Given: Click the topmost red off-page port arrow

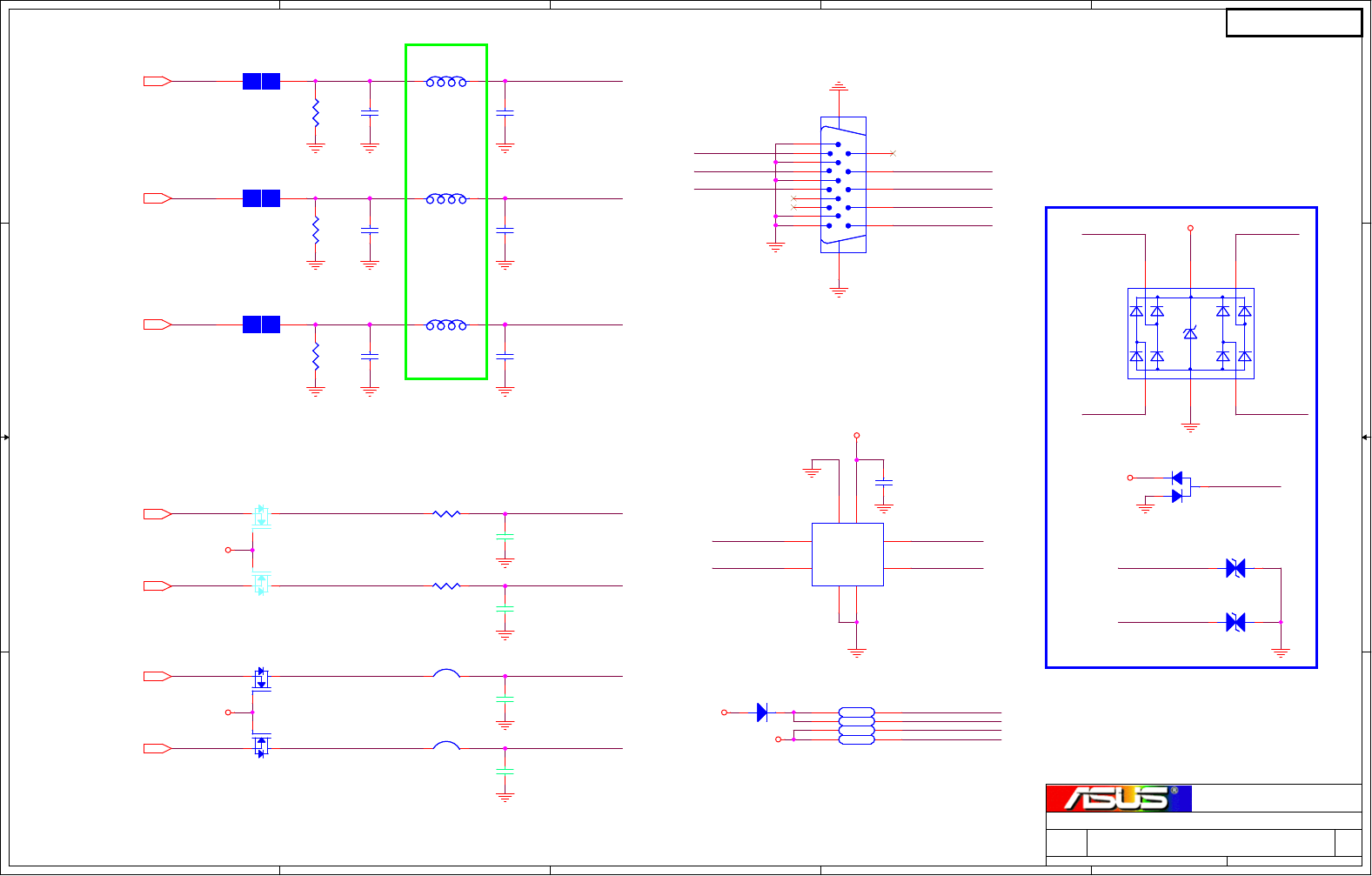Looking at the screenshot, I should pyautogui.click(x=157, y=81).
